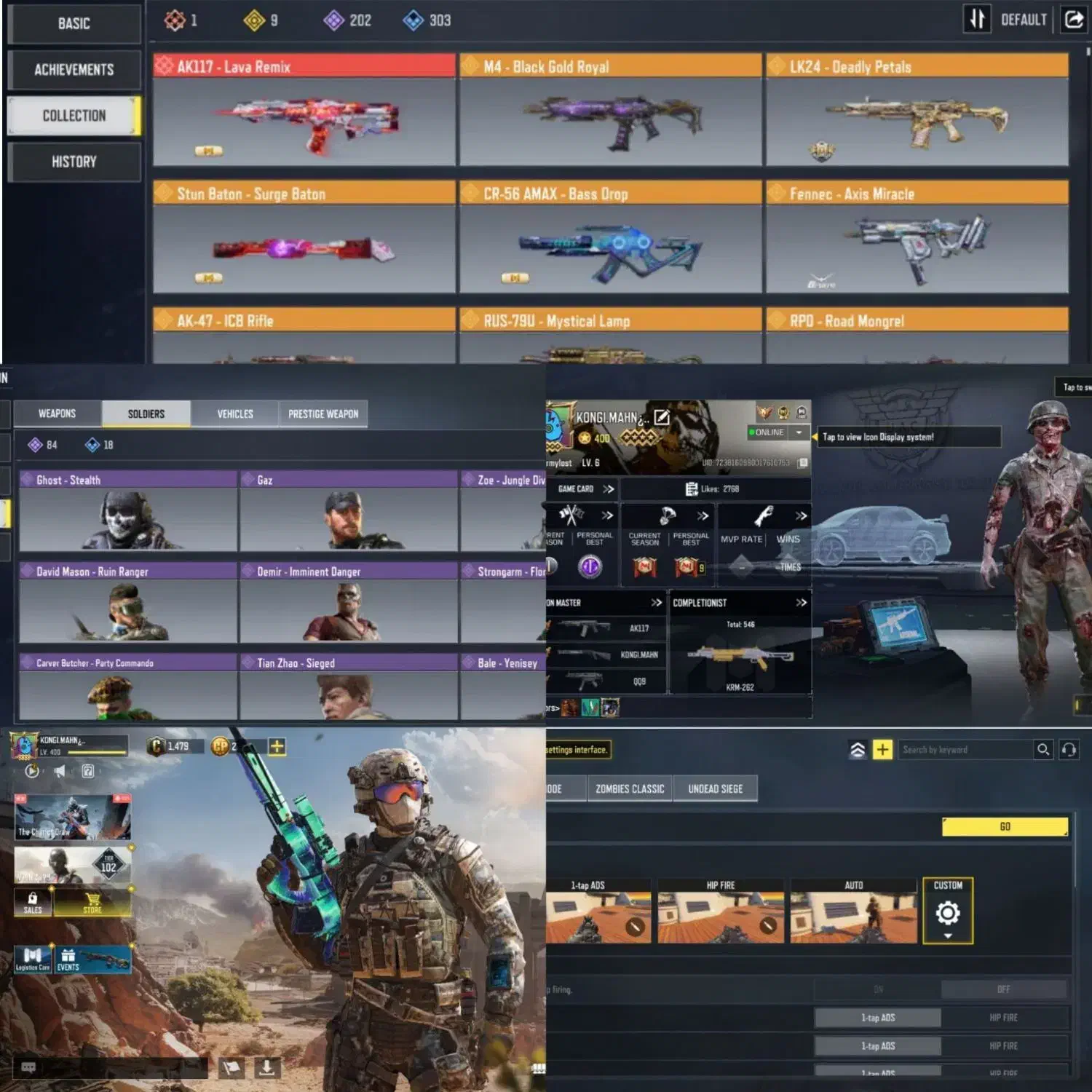Switch to the UNDEAD SIEGE tab
Viewport: 1092px width, 1092px height.
[716, 788]
